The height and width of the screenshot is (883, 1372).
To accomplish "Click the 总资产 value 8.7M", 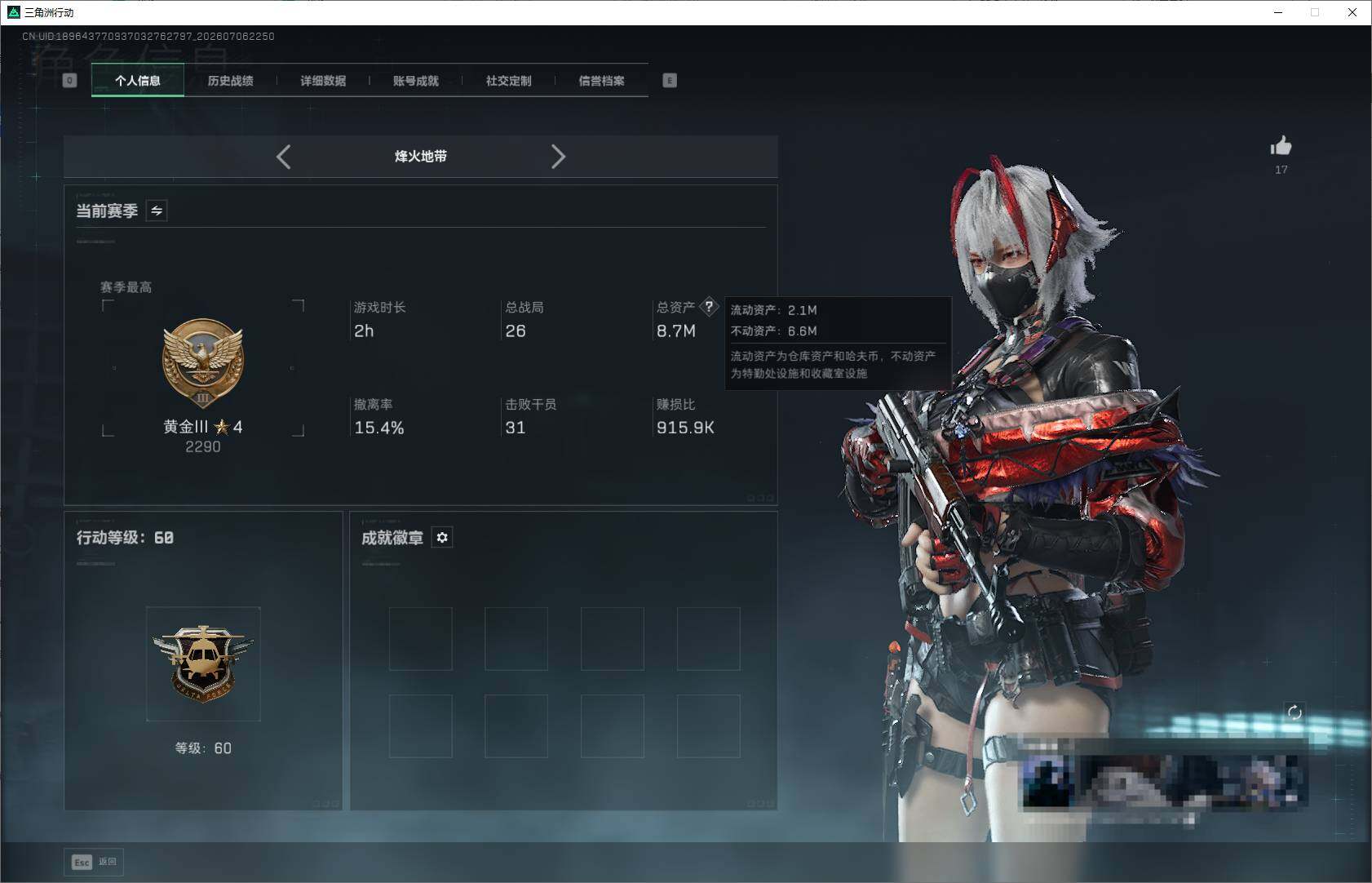I will pyautogui.click(x=676, y=331).
